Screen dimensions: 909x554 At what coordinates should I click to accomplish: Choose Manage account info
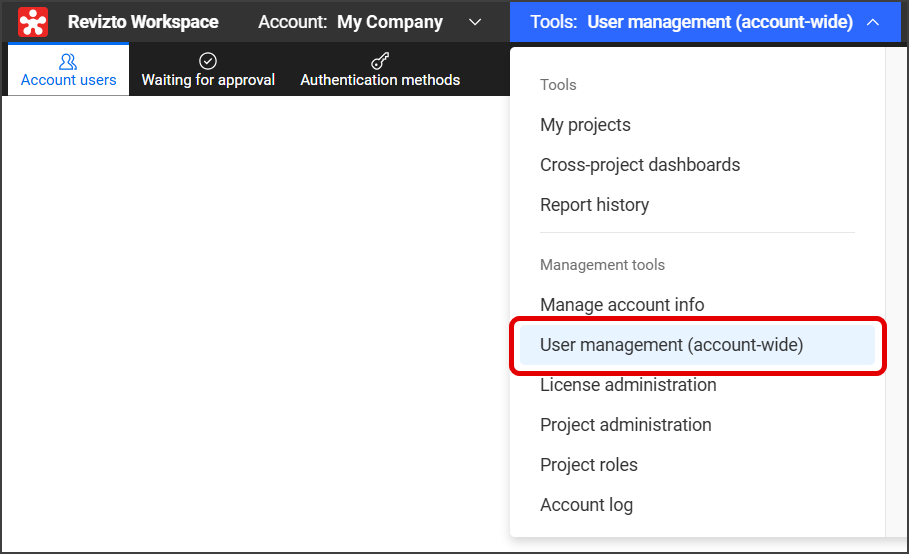point(622,305)
